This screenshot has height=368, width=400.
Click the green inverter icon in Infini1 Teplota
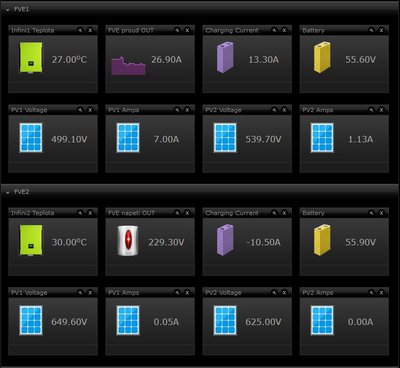click(31, 57)
